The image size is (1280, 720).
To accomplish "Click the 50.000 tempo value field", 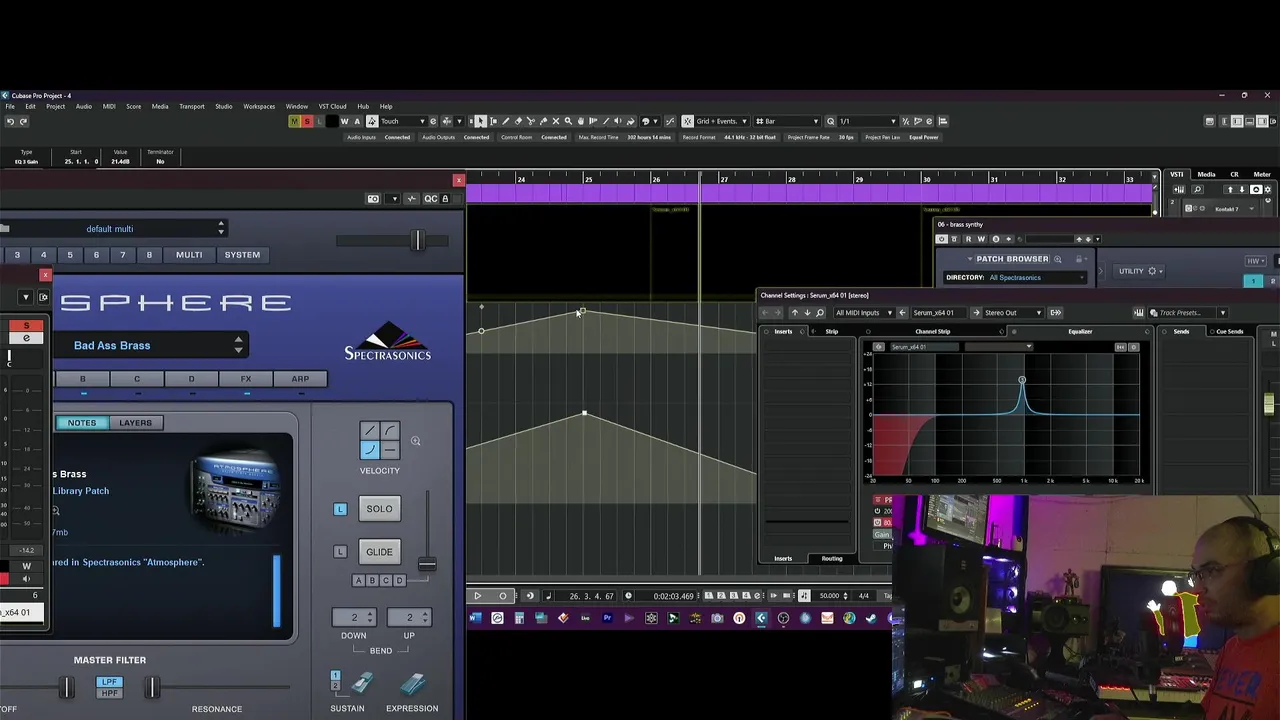I will pos(829,596).
